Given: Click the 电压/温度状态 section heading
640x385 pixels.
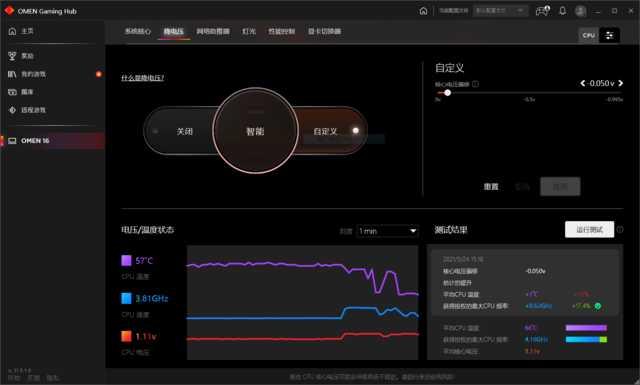Looking at the screenshot, I should [147, 230].
